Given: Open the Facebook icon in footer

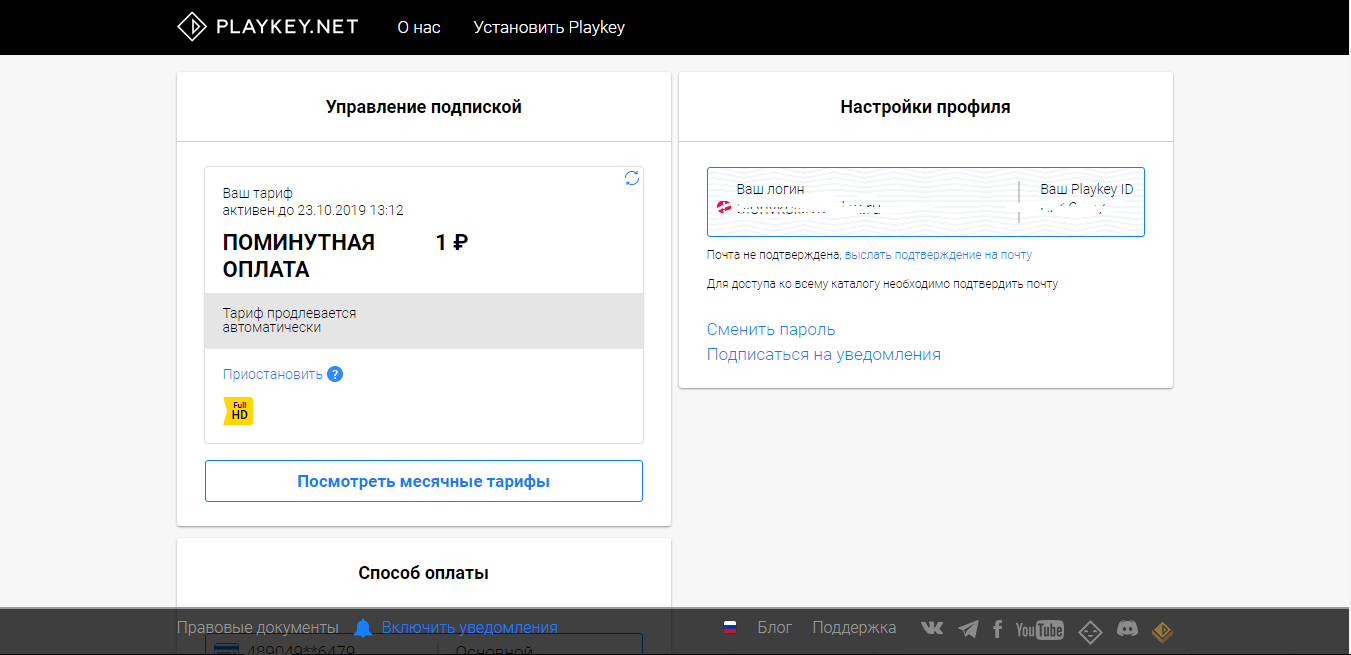Looking at the screenshot, I should tap(997, 629).
